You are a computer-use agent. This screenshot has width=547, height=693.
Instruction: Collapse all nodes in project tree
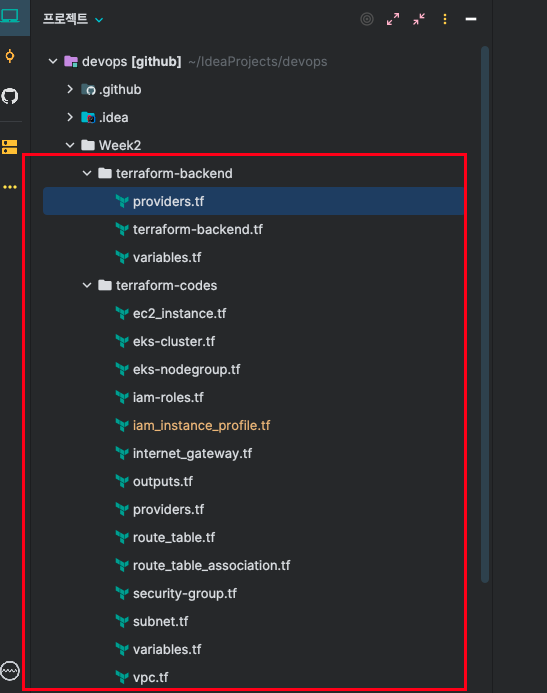(x=419, y=19)
